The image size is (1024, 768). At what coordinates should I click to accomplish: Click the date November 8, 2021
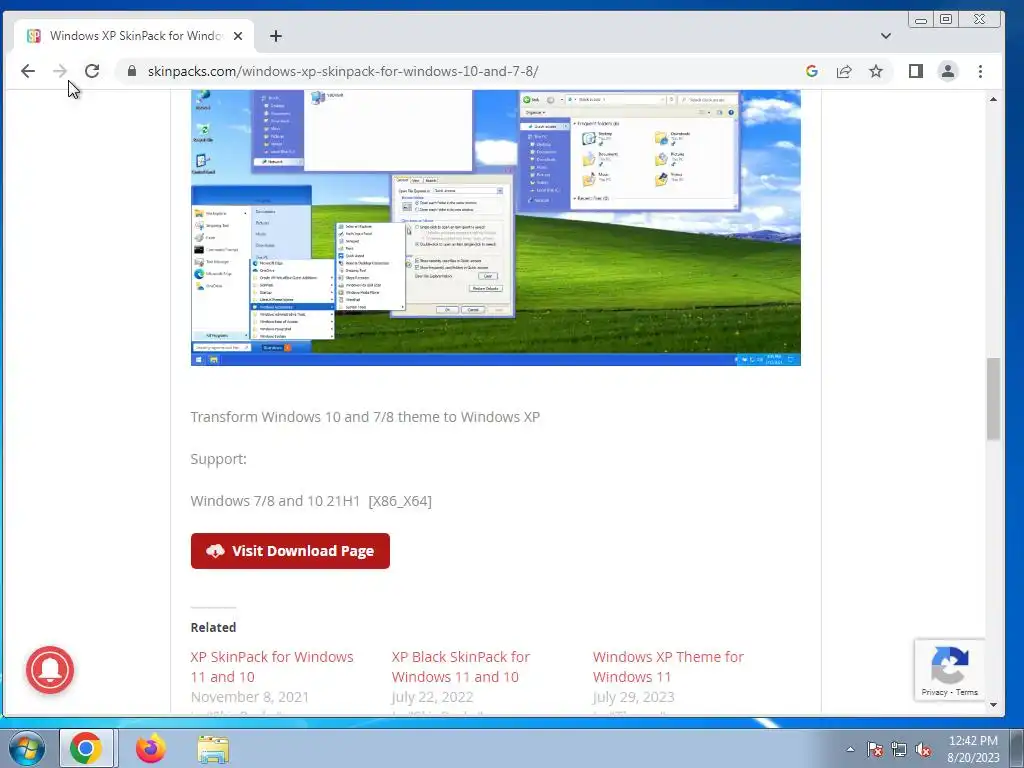coord(250,697)
